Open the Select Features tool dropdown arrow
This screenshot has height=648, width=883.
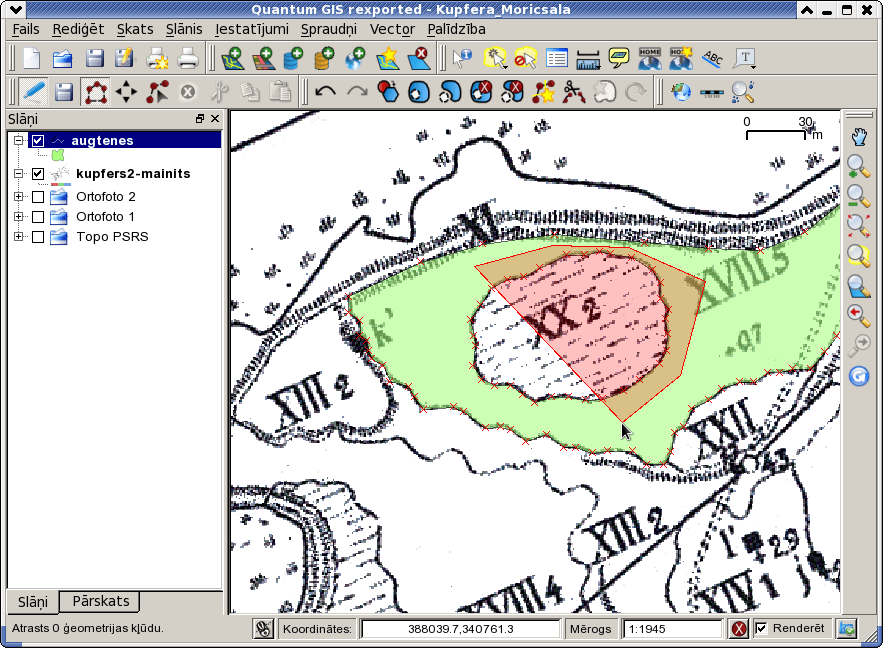(x=504, y=67)
